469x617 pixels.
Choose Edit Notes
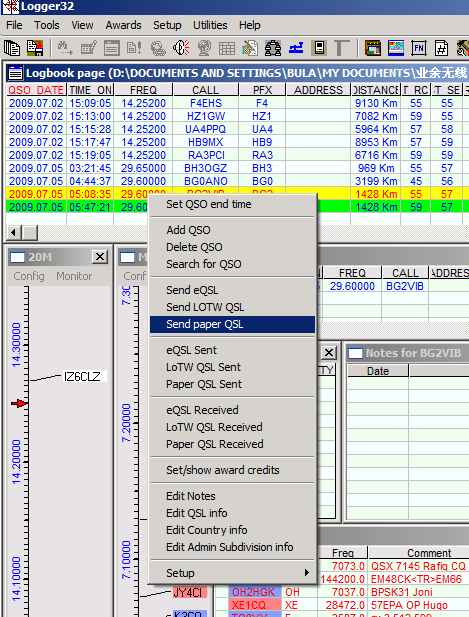tap(232, 496)
